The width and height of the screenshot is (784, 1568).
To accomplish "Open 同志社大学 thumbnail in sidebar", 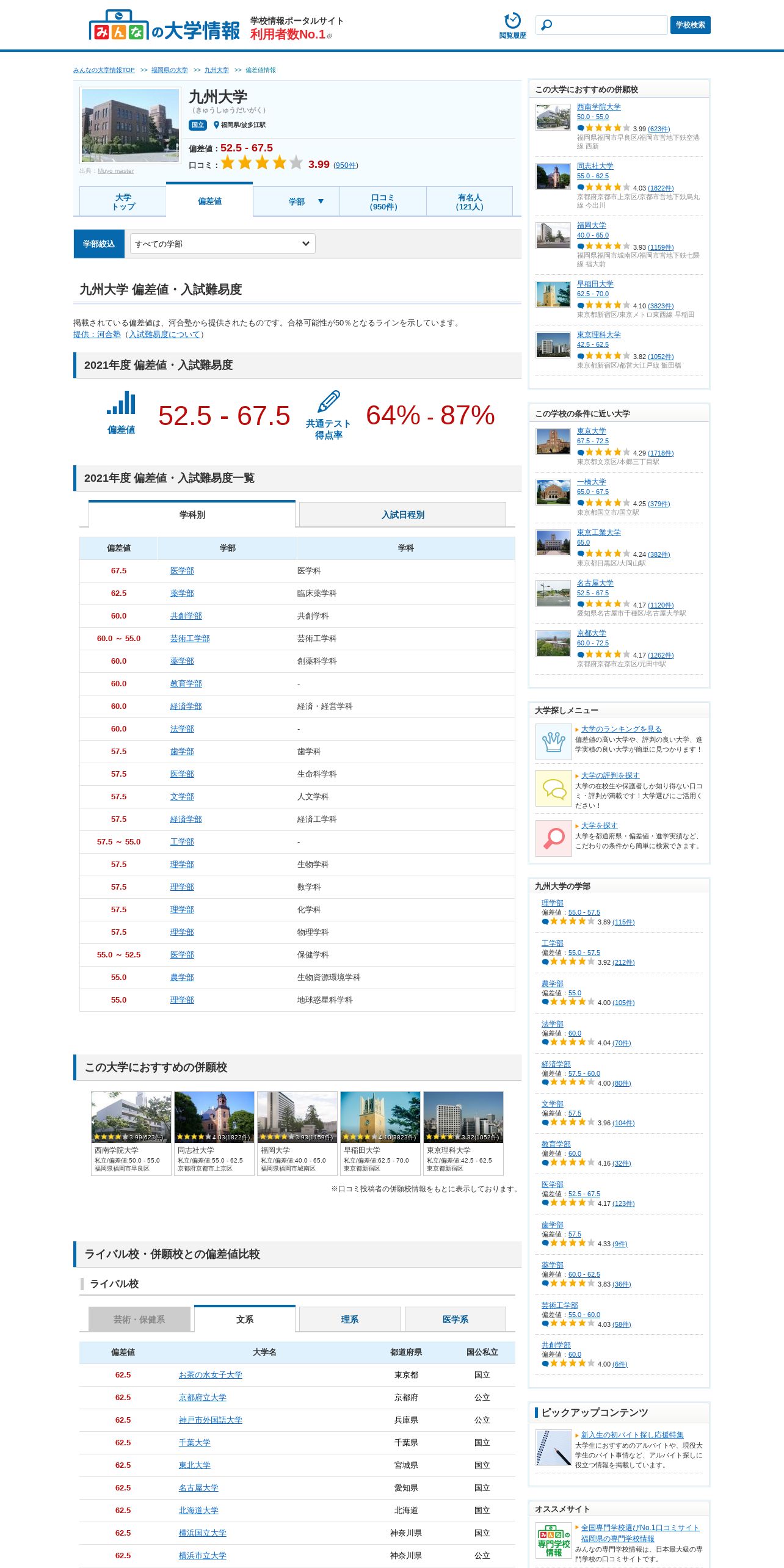I will 553,176.
